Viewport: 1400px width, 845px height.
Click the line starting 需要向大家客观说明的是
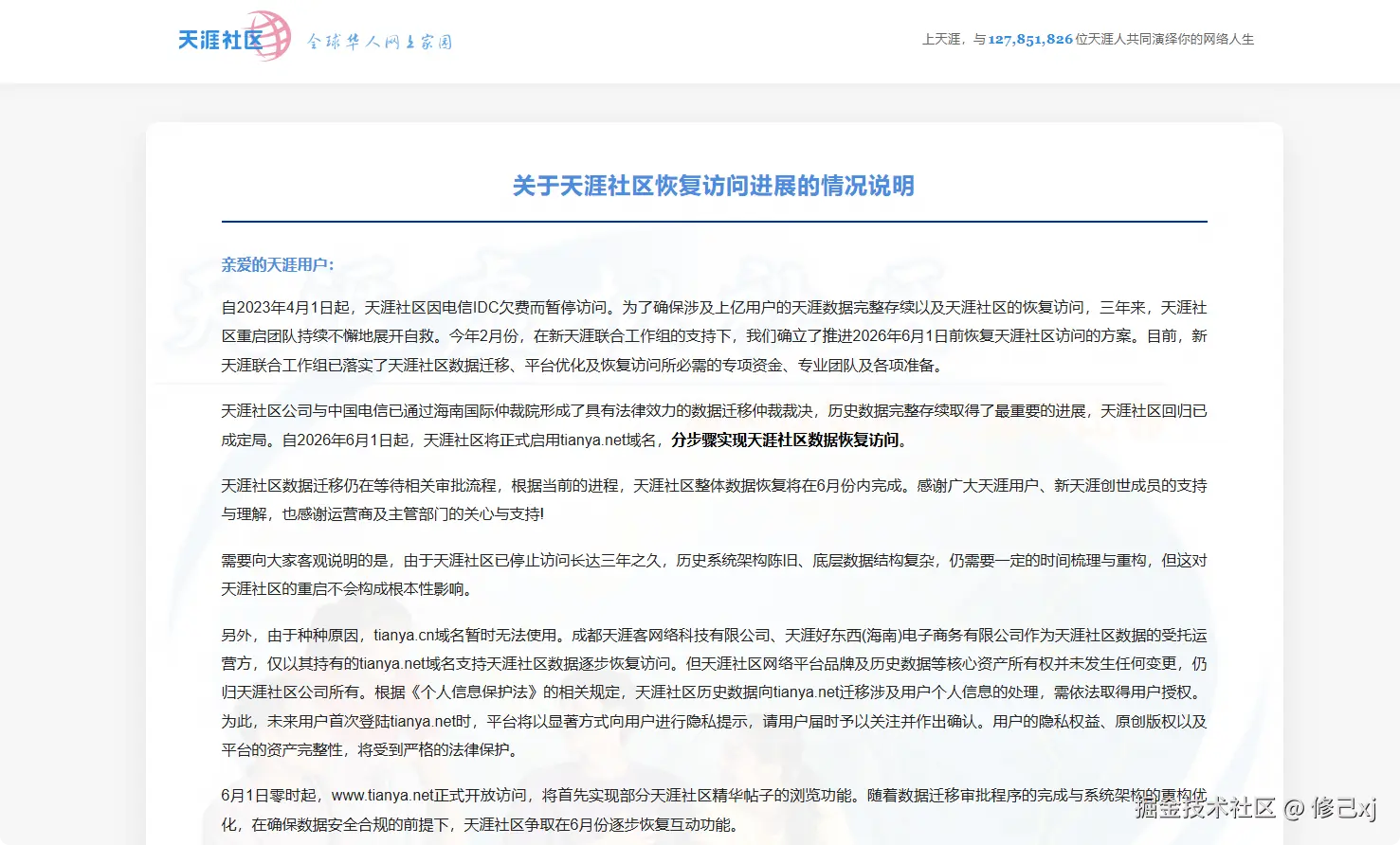tap(714, 561)
